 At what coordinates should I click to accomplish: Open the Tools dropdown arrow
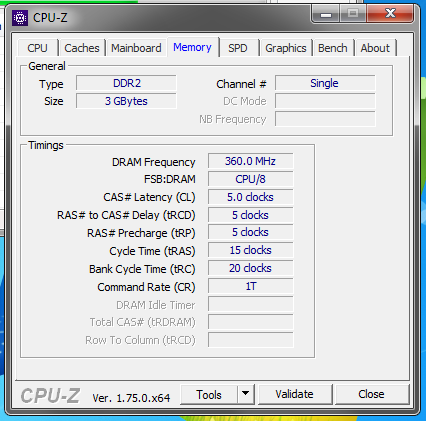pos(246,394)
